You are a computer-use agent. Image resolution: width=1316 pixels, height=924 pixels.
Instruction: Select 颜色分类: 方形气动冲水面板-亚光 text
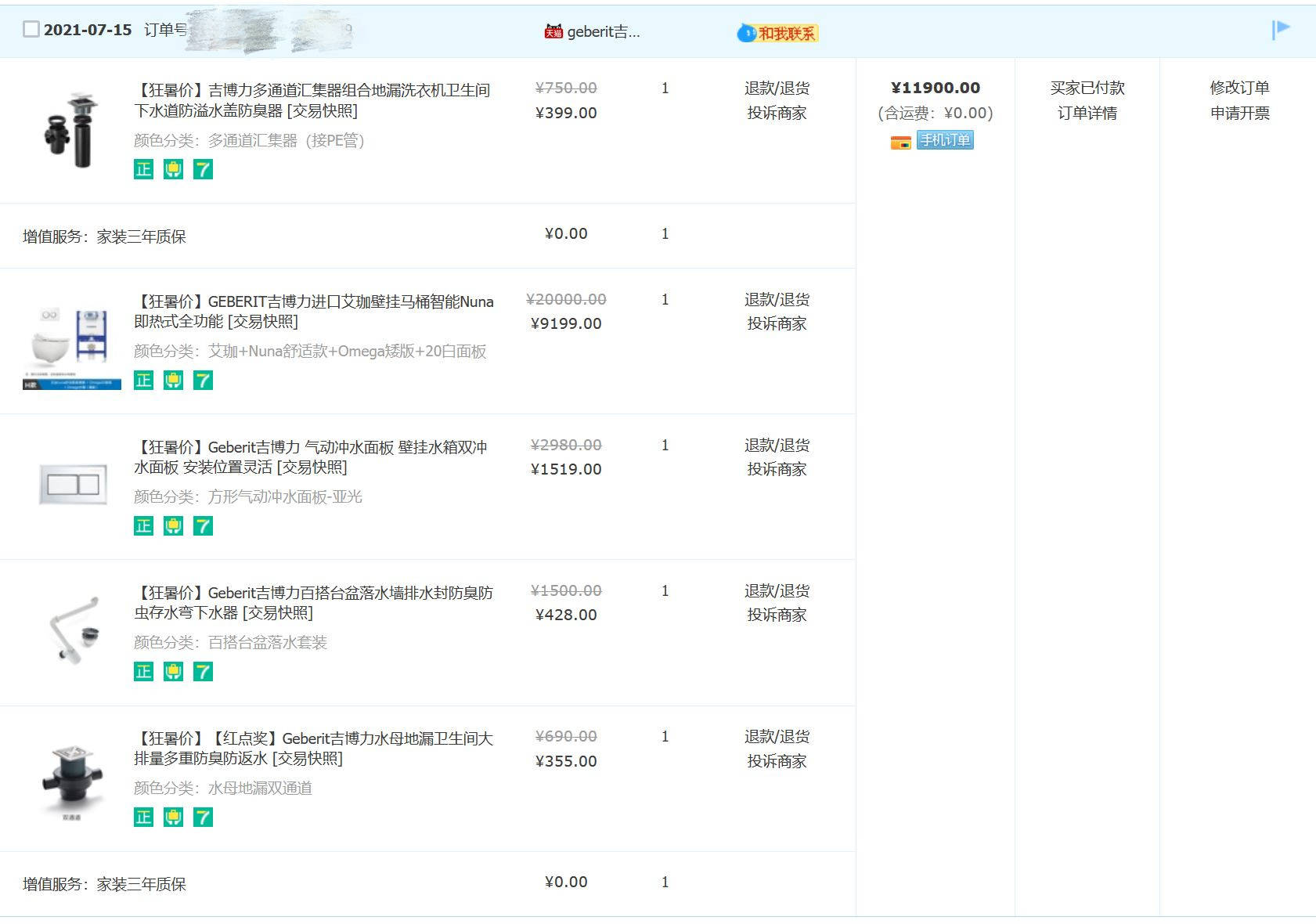[x=248, y=496]
